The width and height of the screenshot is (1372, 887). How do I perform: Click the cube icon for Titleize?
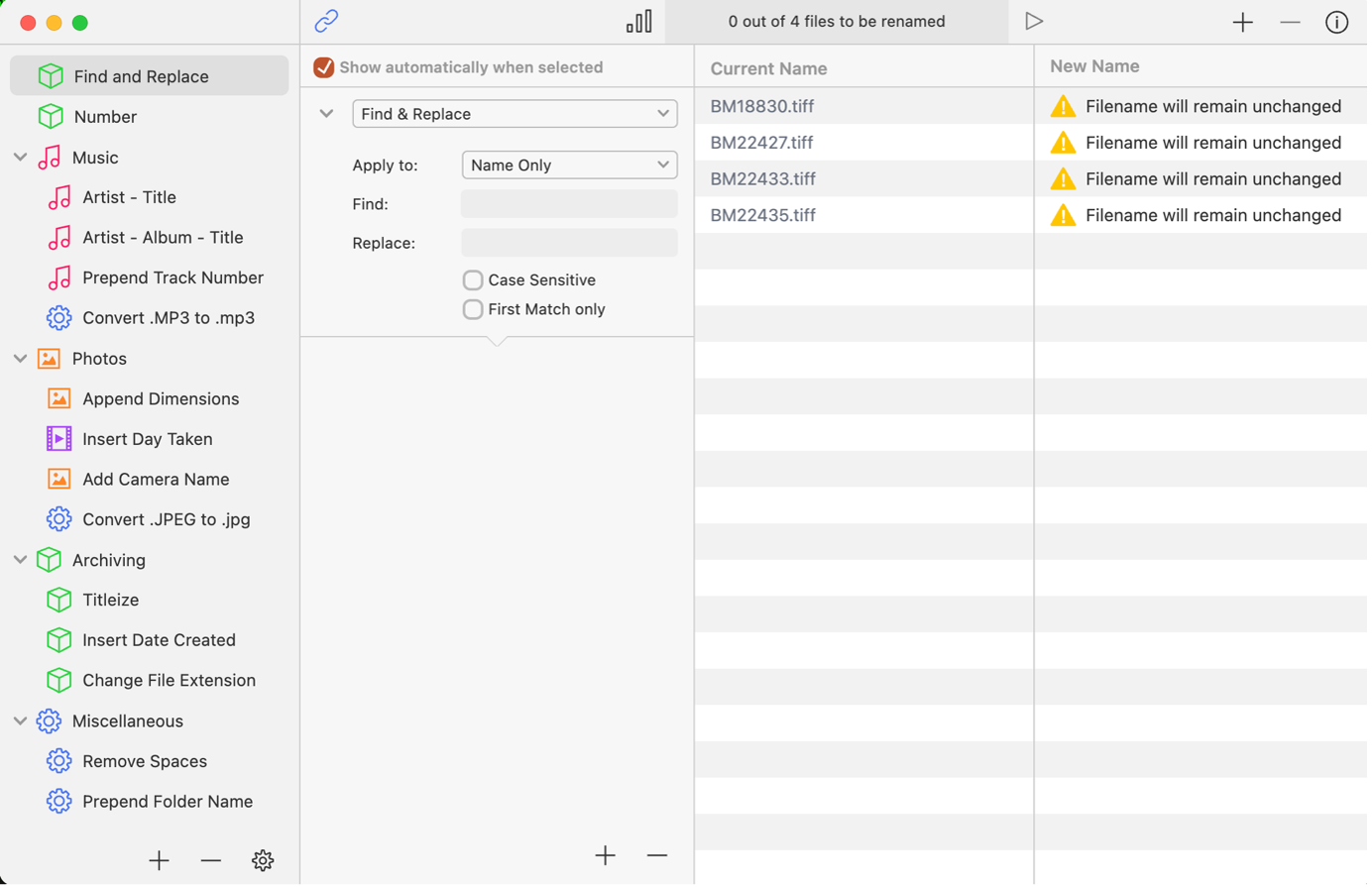pos(59,600)
